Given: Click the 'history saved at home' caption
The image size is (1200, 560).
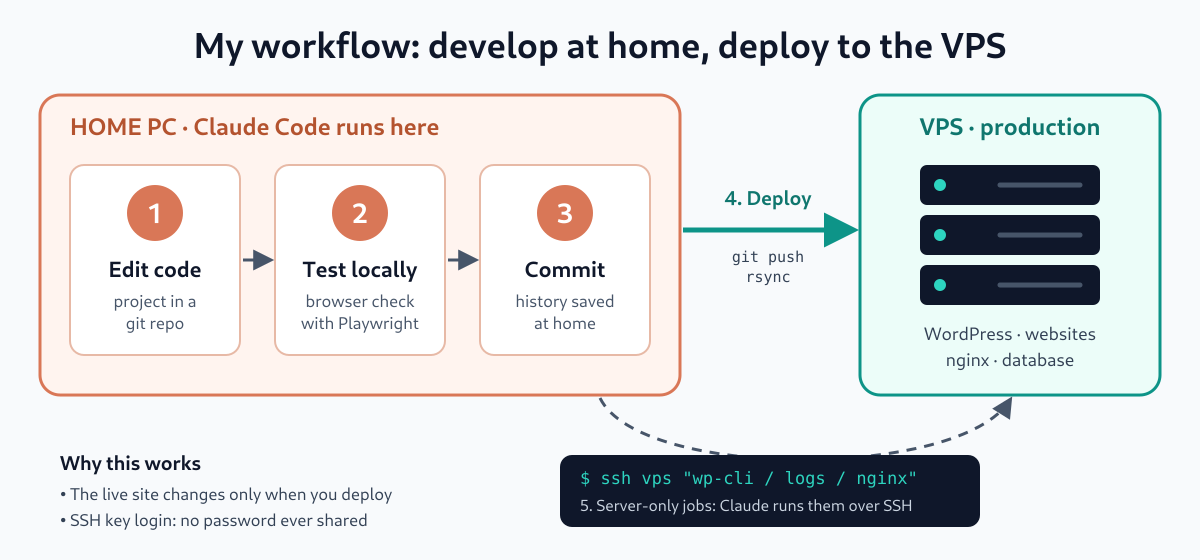Looking at the screenshot, I should click(x=565, y=312).
